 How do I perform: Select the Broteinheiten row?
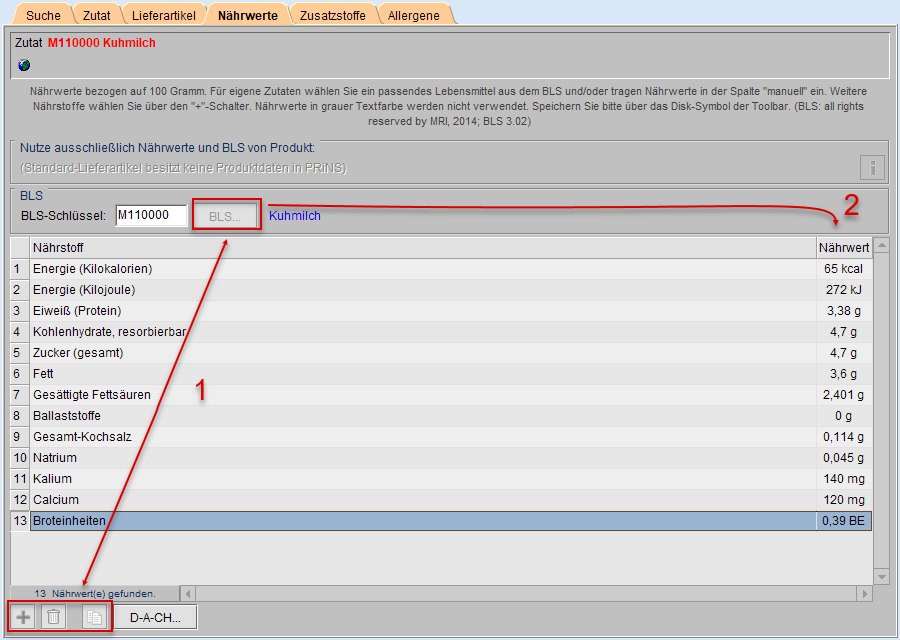(x=420, y=521)
